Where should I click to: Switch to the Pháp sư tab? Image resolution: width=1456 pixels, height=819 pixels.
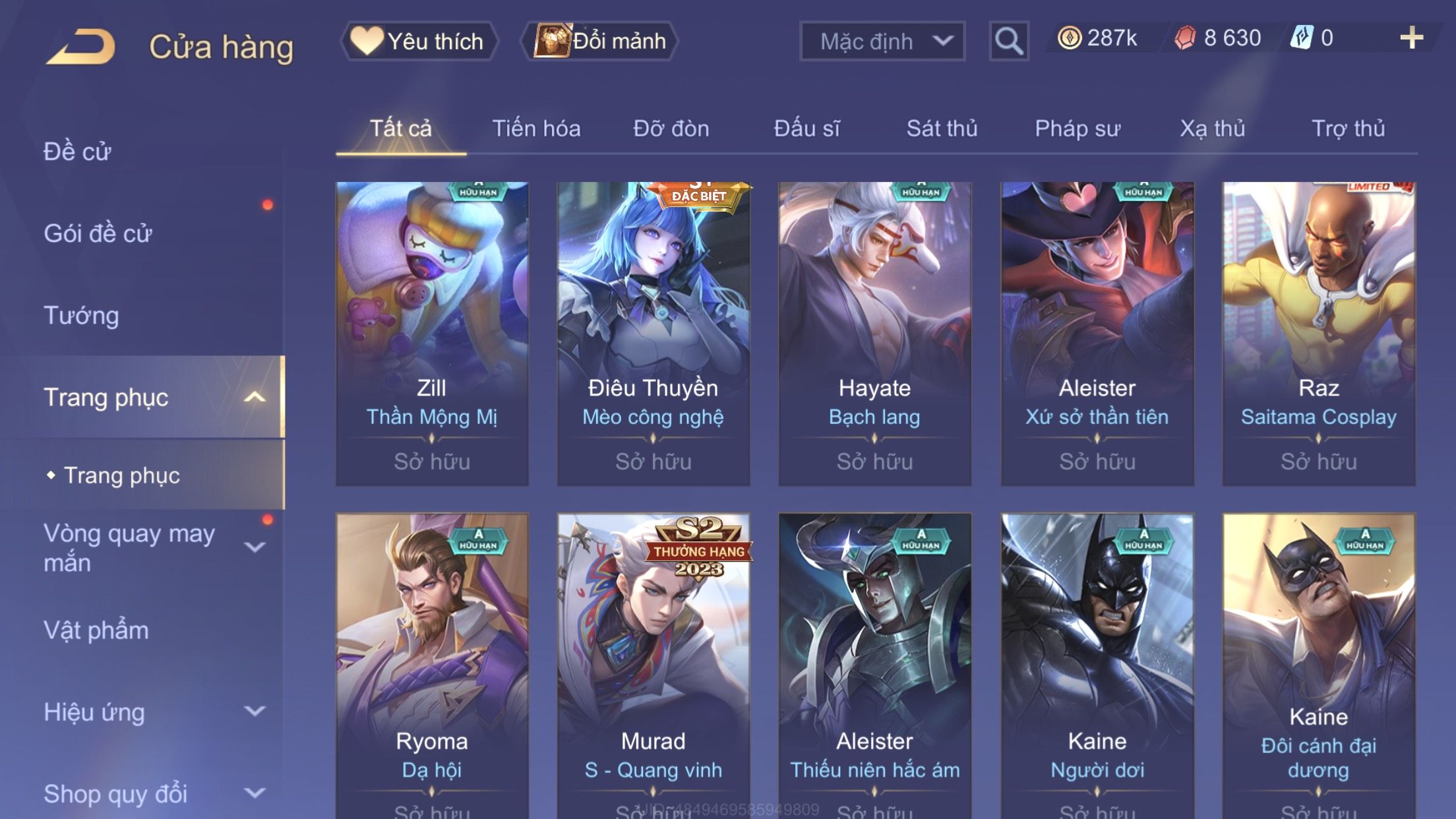pyautogui.click(x=1077, y=129)
